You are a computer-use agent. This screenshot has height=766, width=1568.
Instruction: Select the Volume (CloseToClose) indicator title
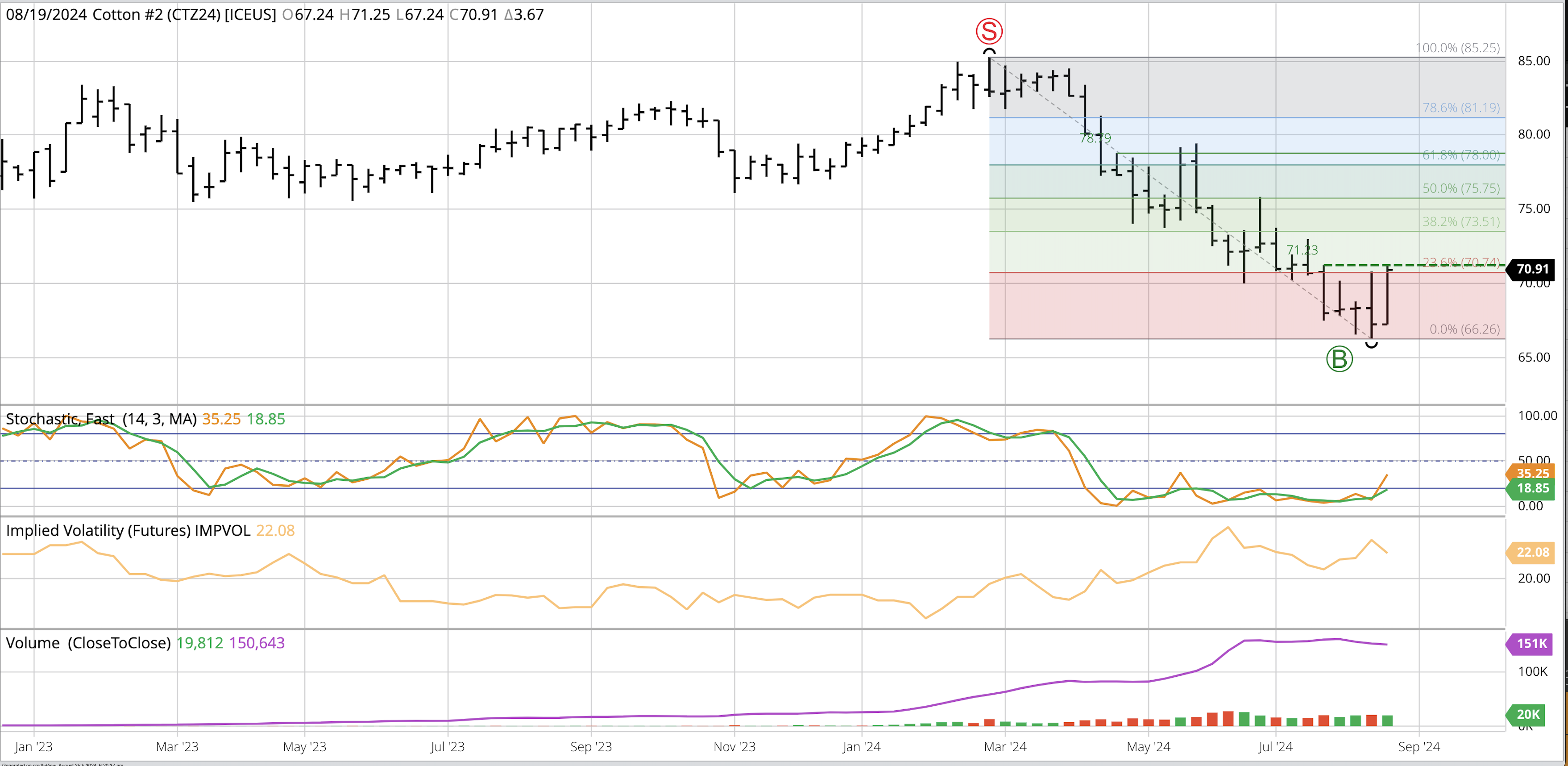88,643
